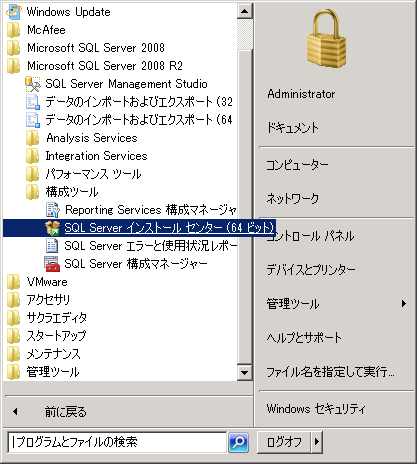The image size is (417, 464).
Task: Expand パフォーマンス ツール folder label
Action: (94, 174)
